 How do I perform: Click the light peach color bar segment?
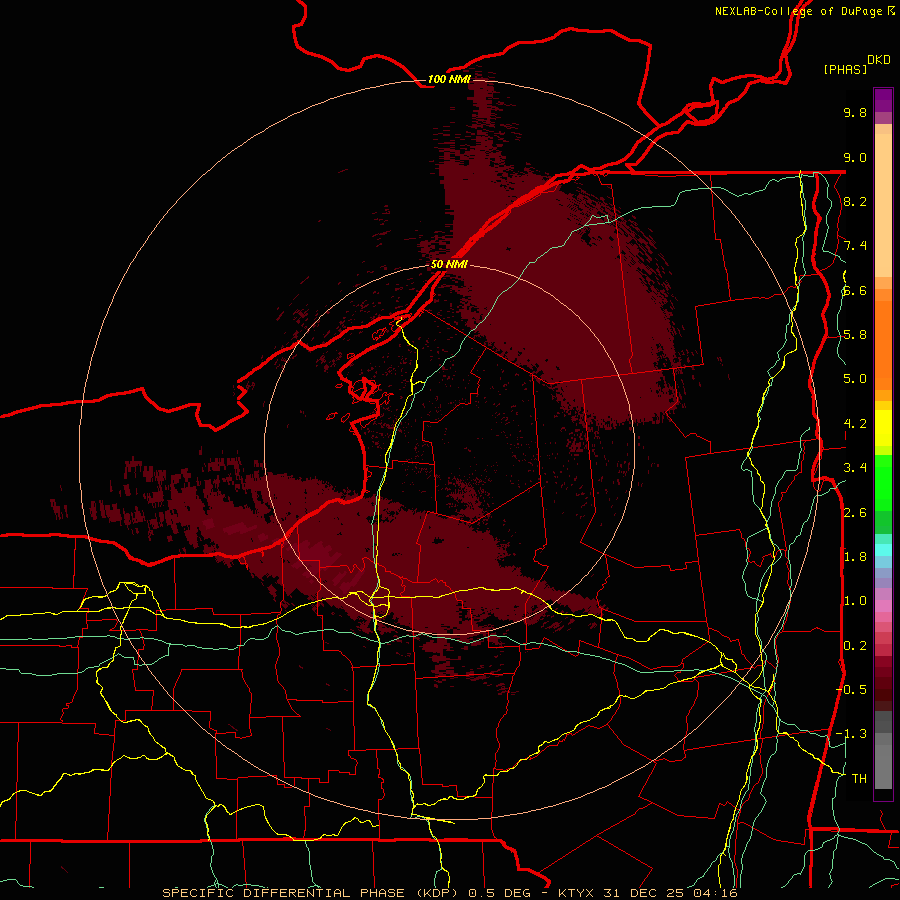[x=883, y=205]
